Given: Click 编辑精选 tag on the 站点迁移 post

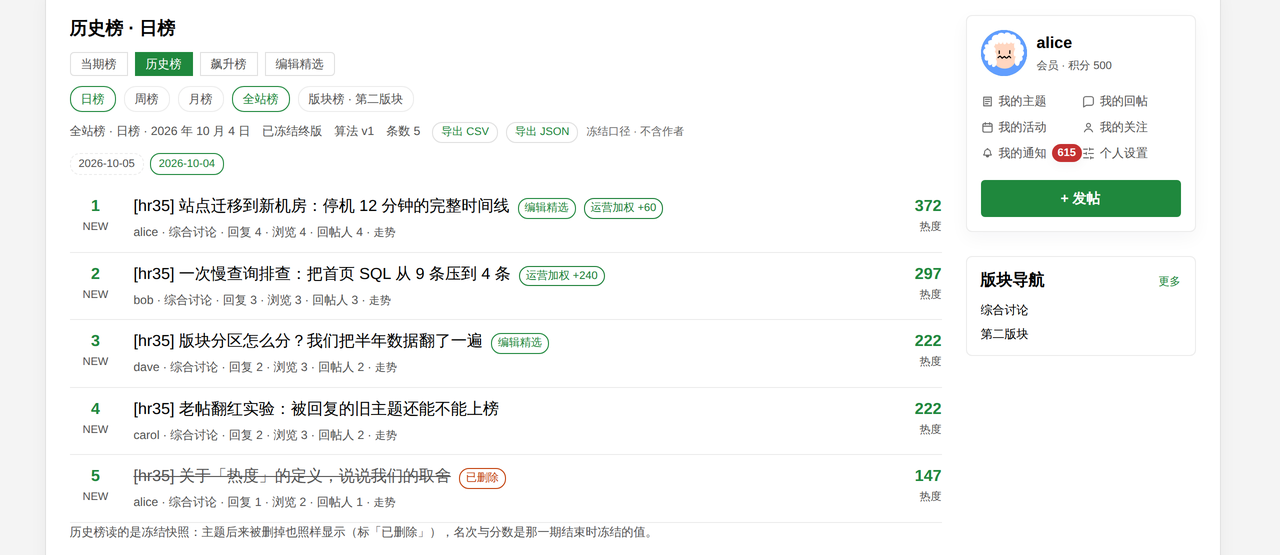Looking at the screenshot, I should (x=547, y=208).
